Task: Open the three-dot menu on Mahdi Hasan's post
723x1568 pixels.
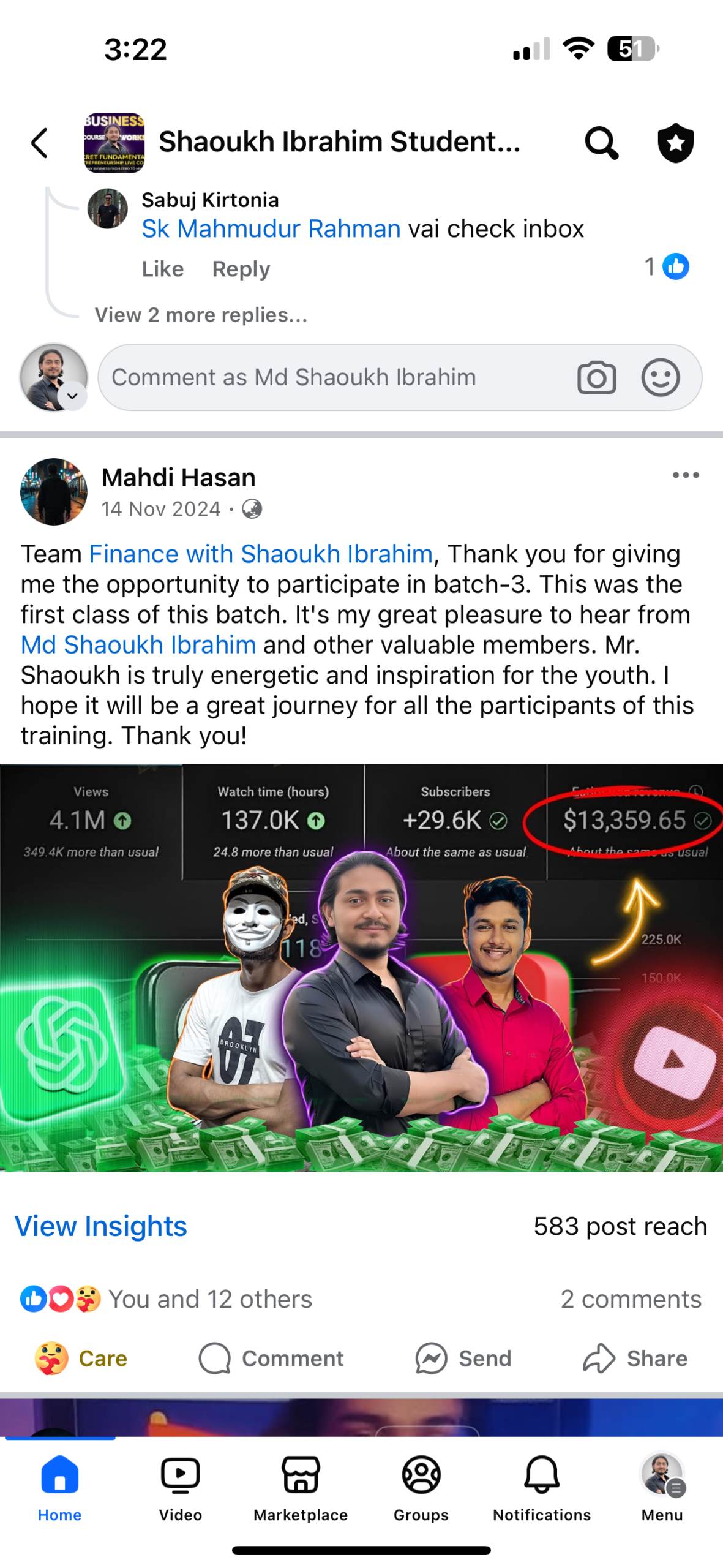Action: click(685, 475)
